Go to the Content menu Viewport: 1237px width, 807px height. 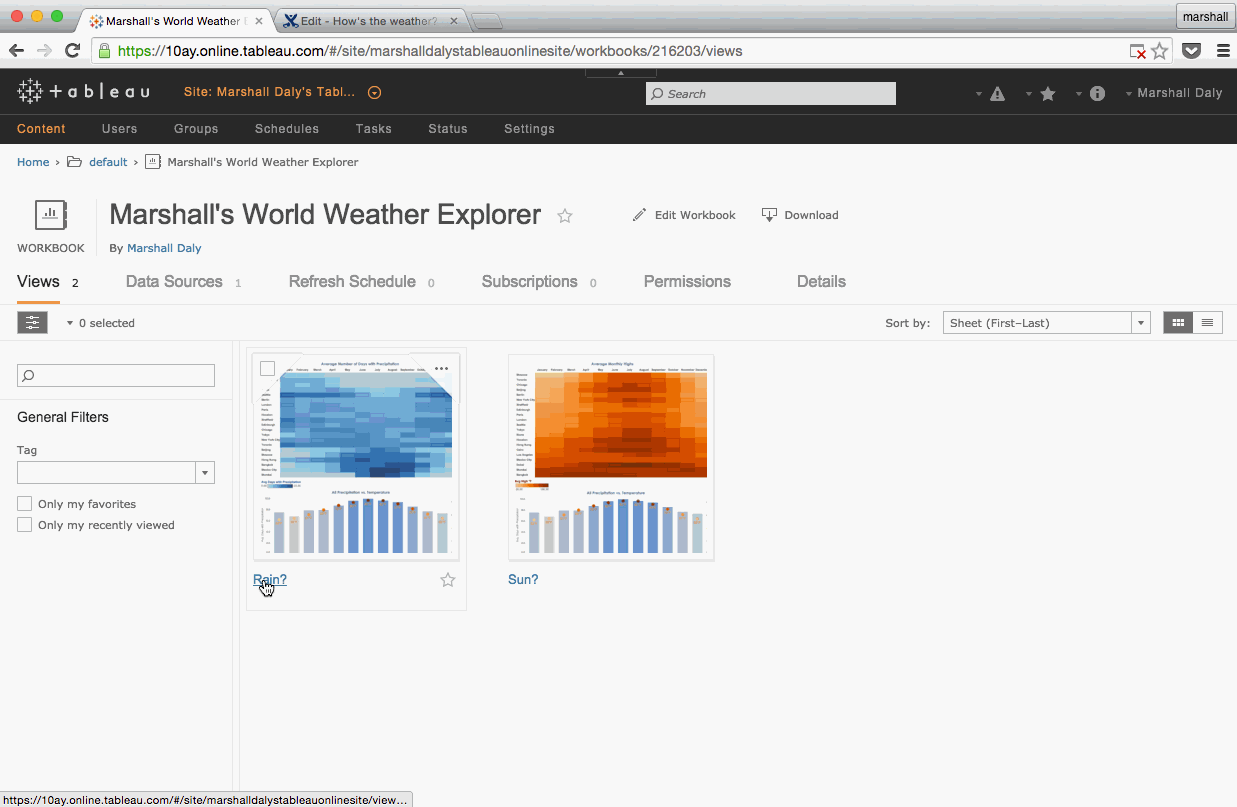pyautogui.click(x=41, y=129)
